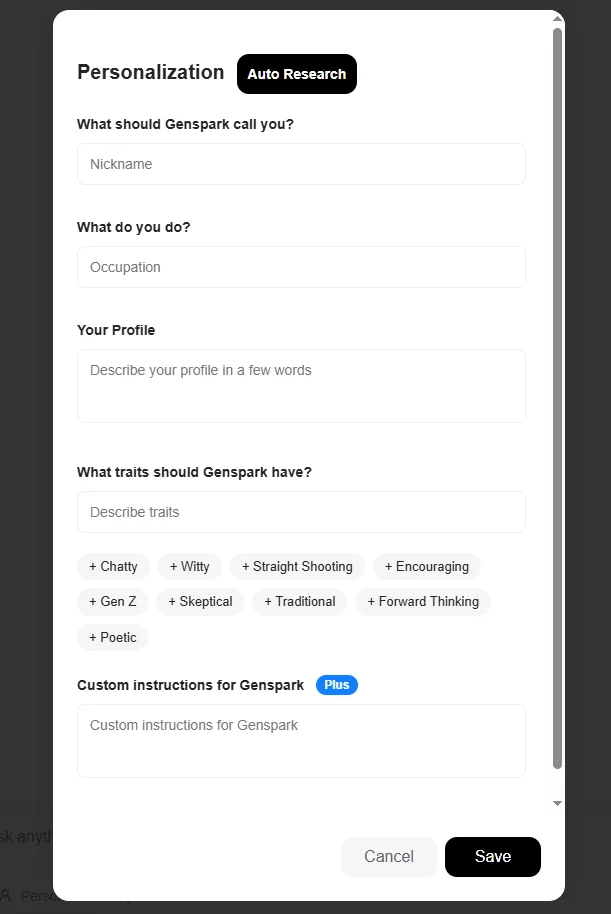Add the Chatty trait chip

click(x=113, y=567)
